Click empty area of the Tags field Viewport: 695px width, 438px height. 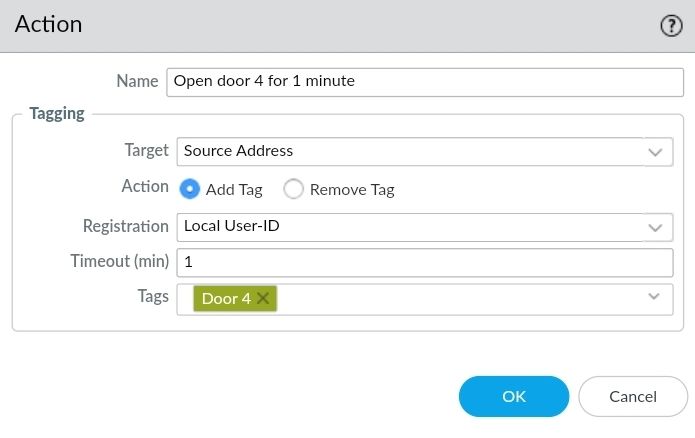tap(450, 298)
